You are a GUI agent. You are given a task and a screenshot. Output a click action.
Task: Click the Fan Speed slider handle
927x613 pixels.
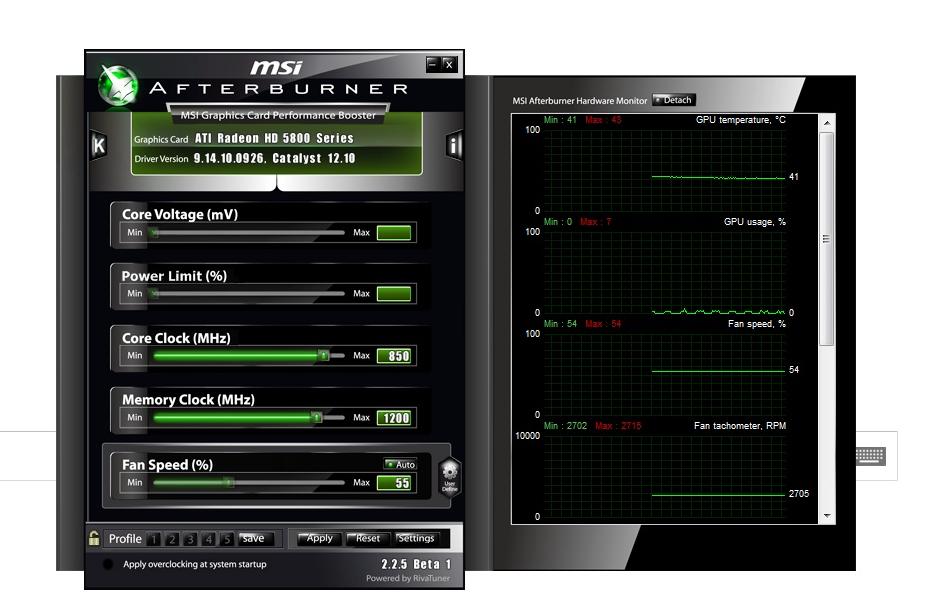pyautogui.click(x=229, y=482)
